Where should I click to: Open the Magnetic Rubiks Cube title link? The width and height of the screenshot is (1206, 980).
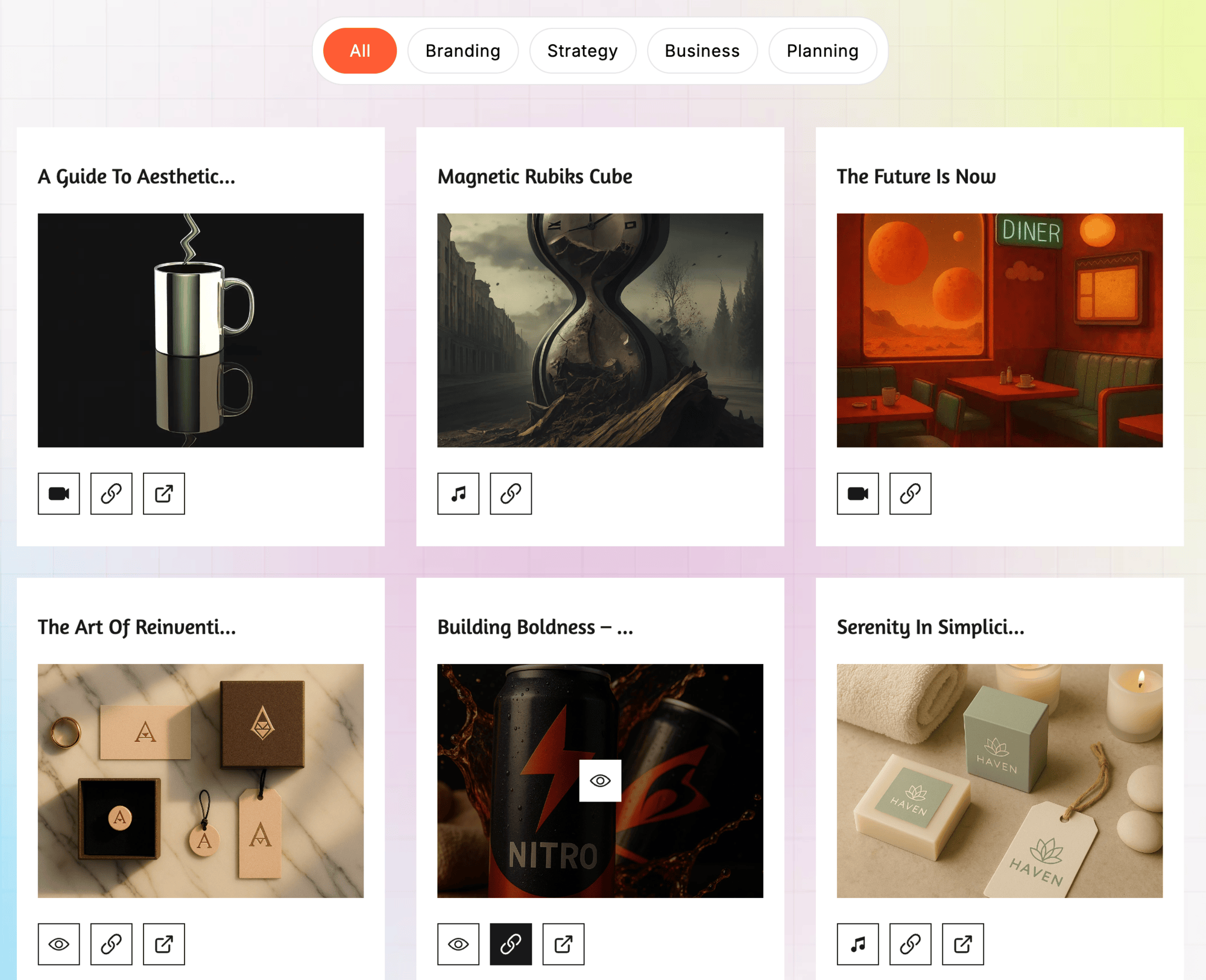click(534, 177)
